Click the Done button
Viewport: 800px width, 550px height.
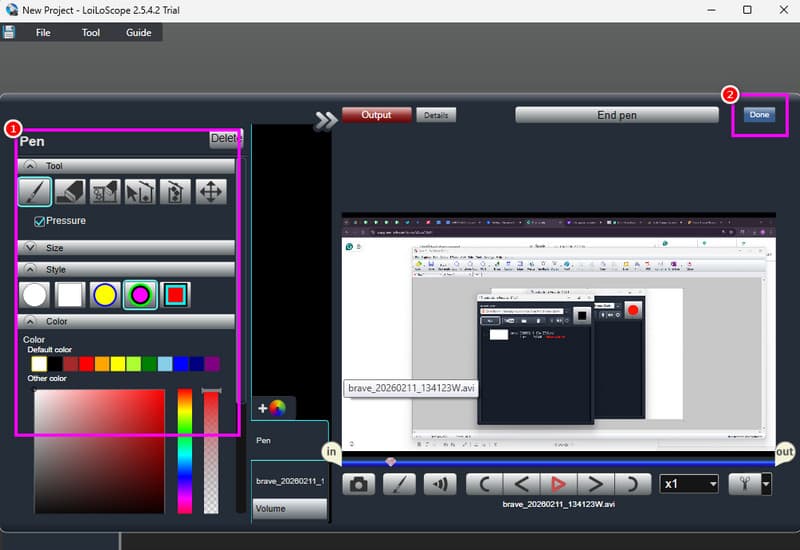759,115
